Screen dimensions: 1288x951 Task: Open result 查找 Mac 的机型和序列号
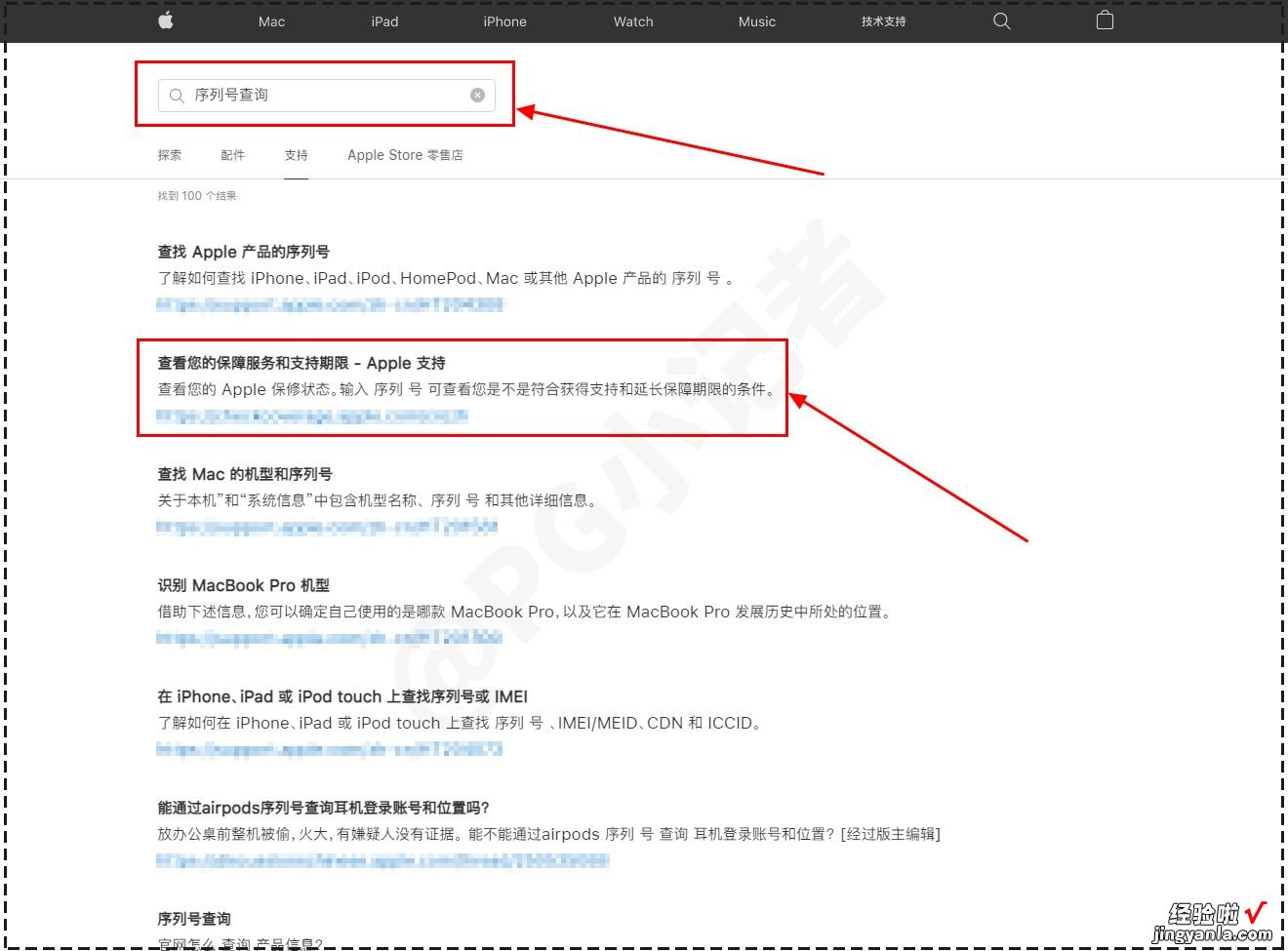coord(245,474)
